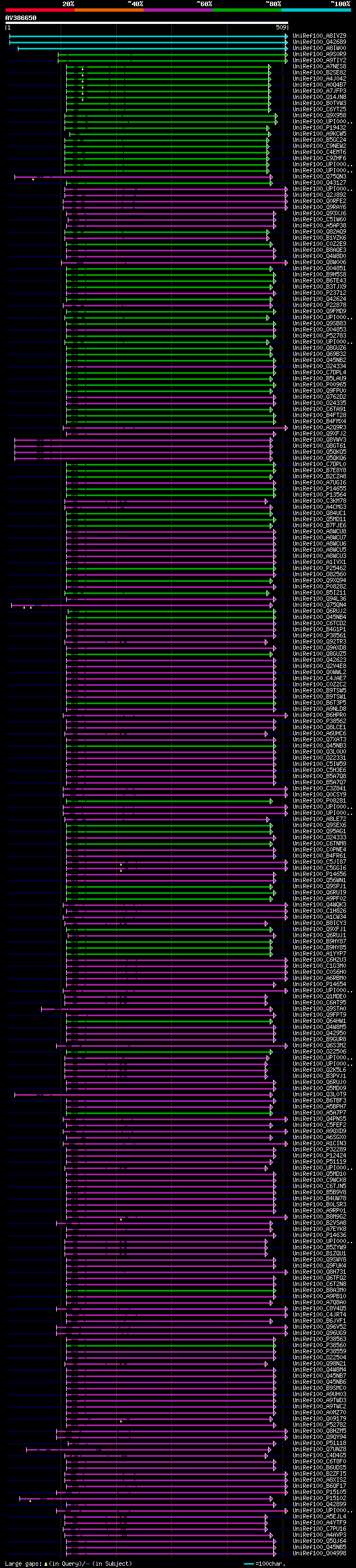Click UniRef100_B9H5S8 subject name
The height and width of the screenshot is (1568, 356).
(x=319, y=275)
